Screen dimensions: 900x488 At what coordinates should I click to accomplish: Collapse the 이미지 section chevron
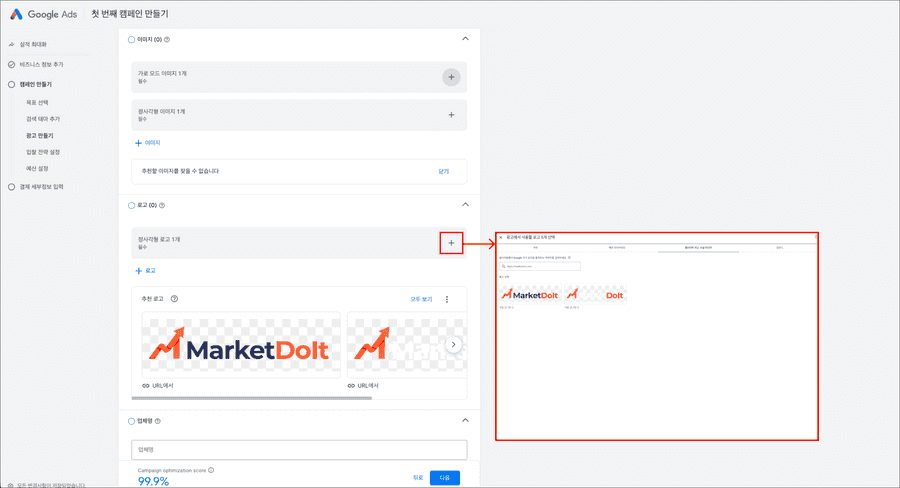point(465,38)
